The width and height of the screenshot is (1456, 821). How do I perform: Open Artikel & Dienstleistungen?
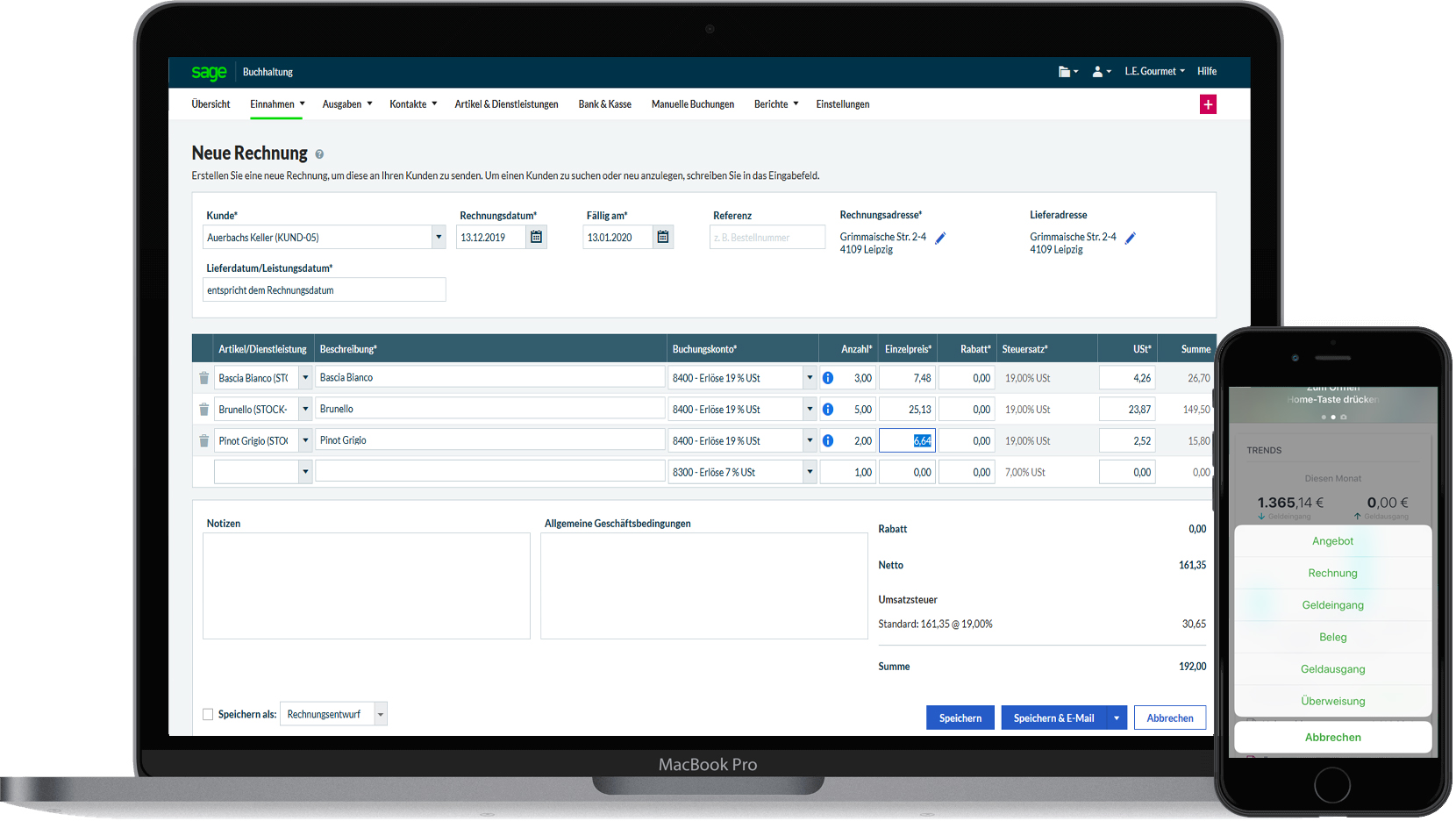(x=506, y=104)
